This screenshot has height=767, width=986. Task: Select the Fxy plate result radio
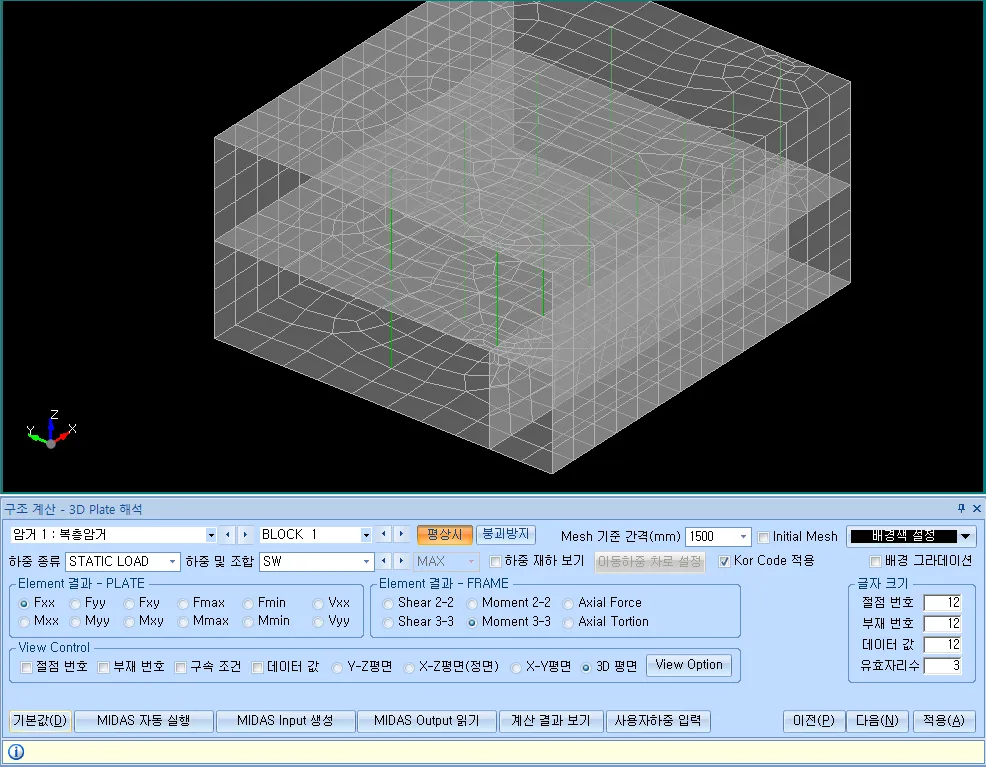tap(129, 604)
